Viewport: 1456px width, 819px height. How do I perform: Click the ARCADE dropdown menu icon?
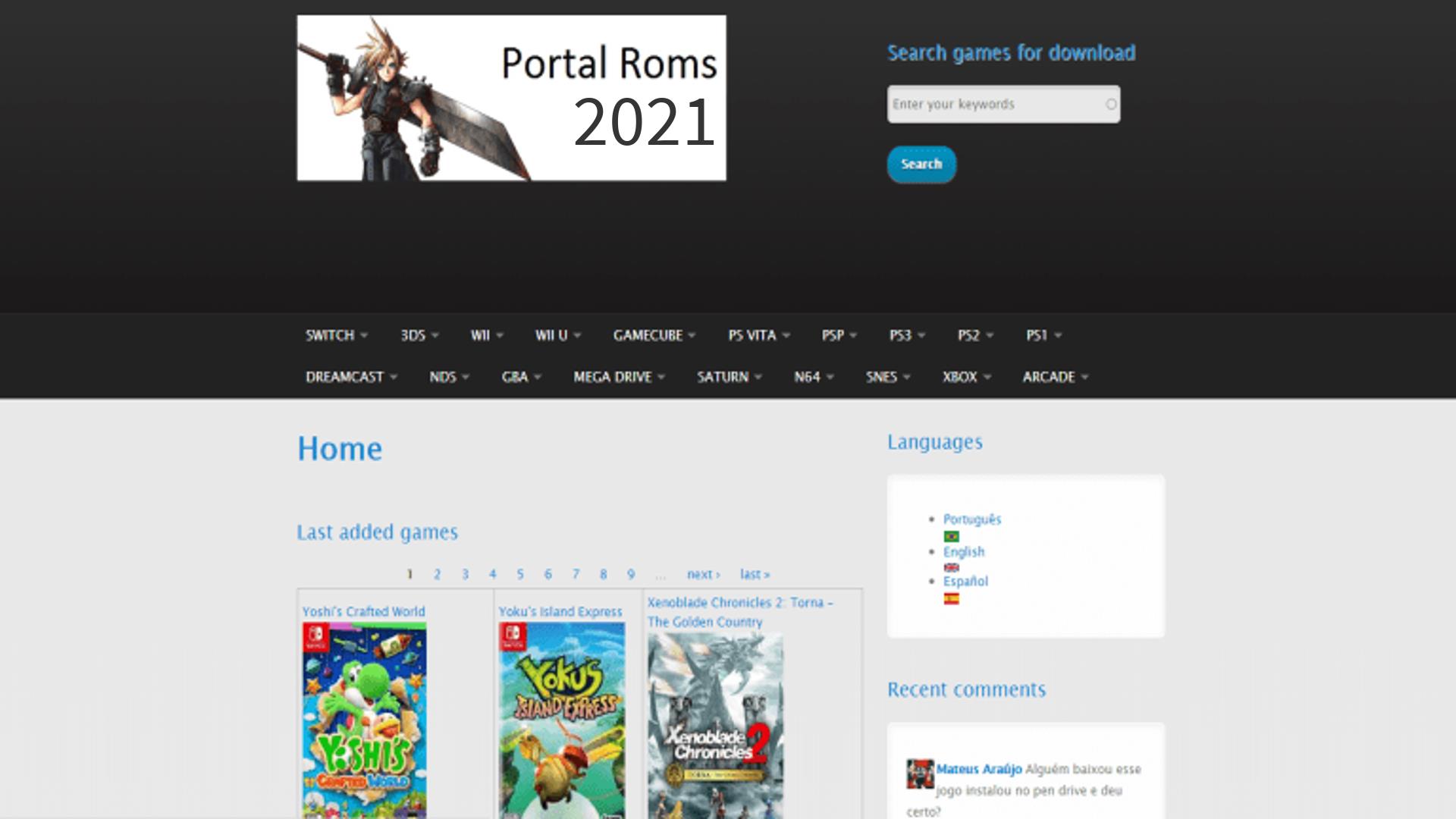1087,377
